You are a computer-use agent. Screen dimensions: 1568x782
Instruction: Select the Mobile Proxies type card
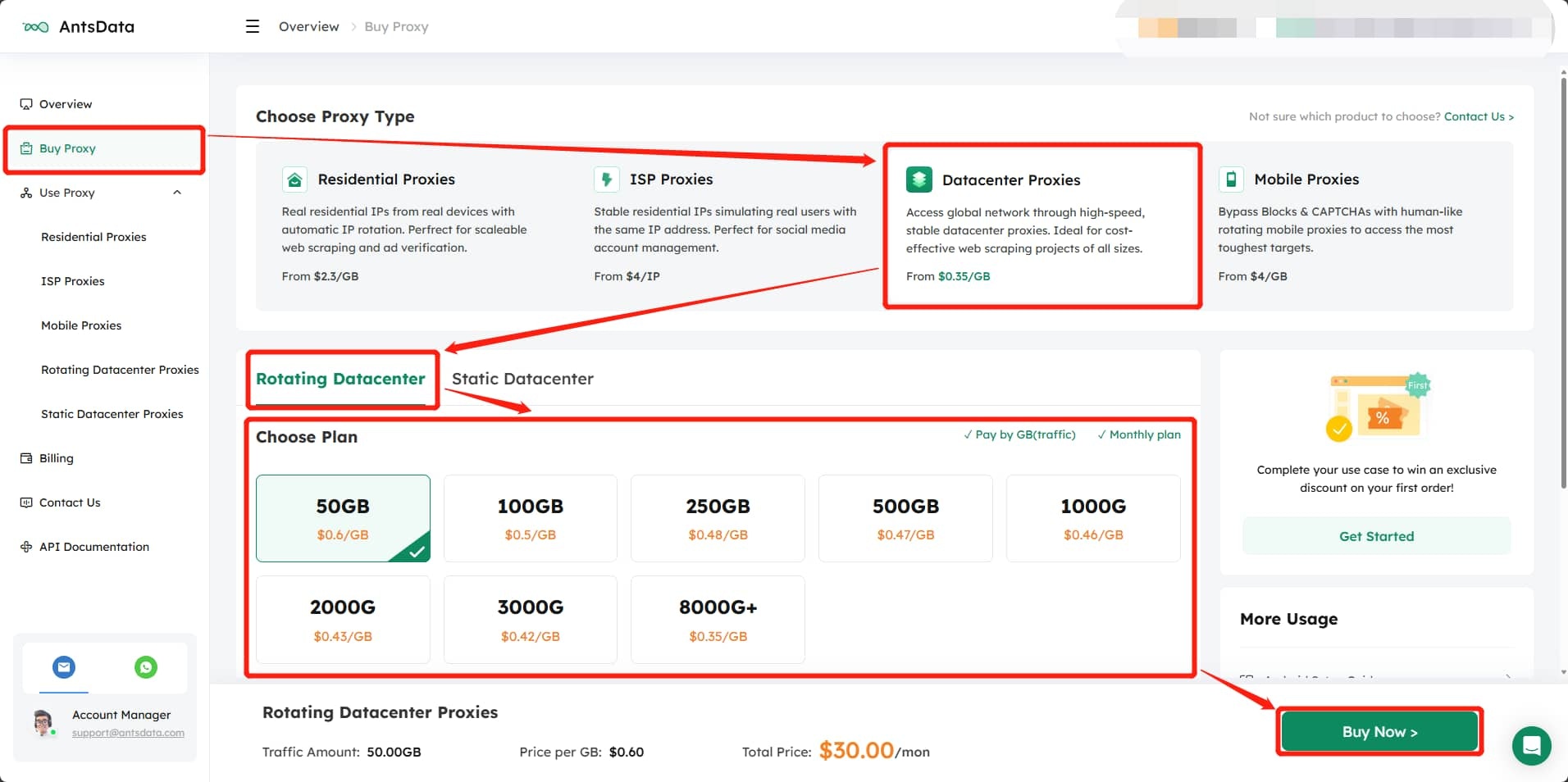click(1359, 226)
